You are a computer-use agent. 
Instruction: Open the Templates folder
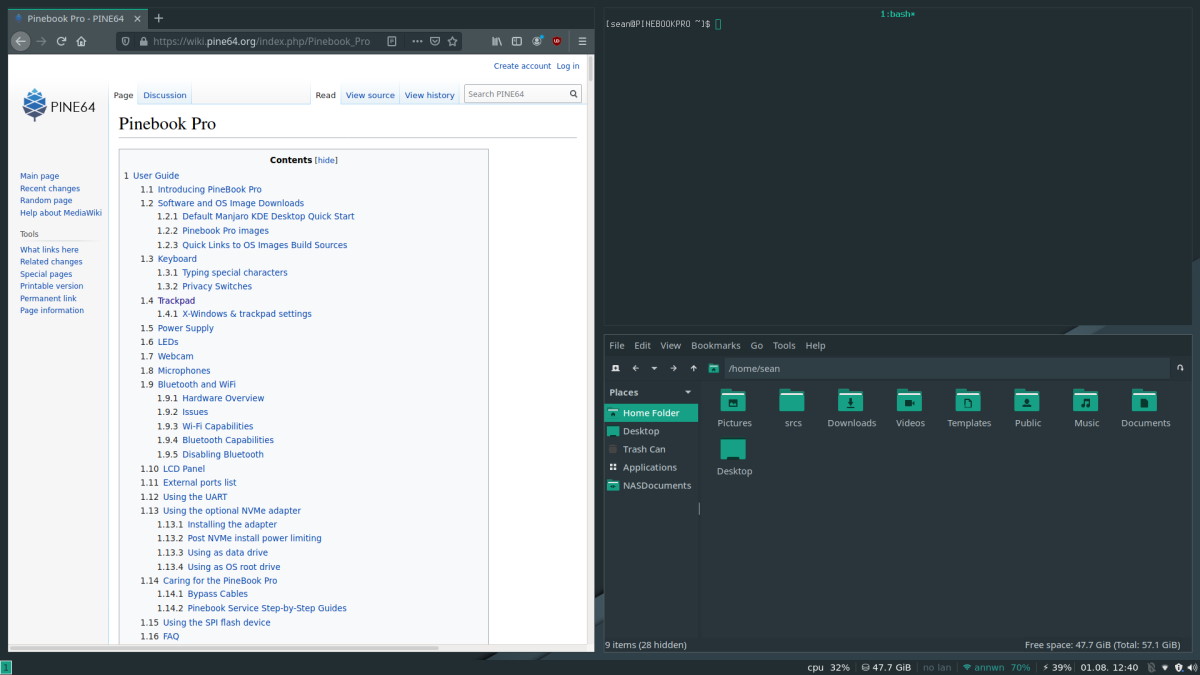point(969,408)
